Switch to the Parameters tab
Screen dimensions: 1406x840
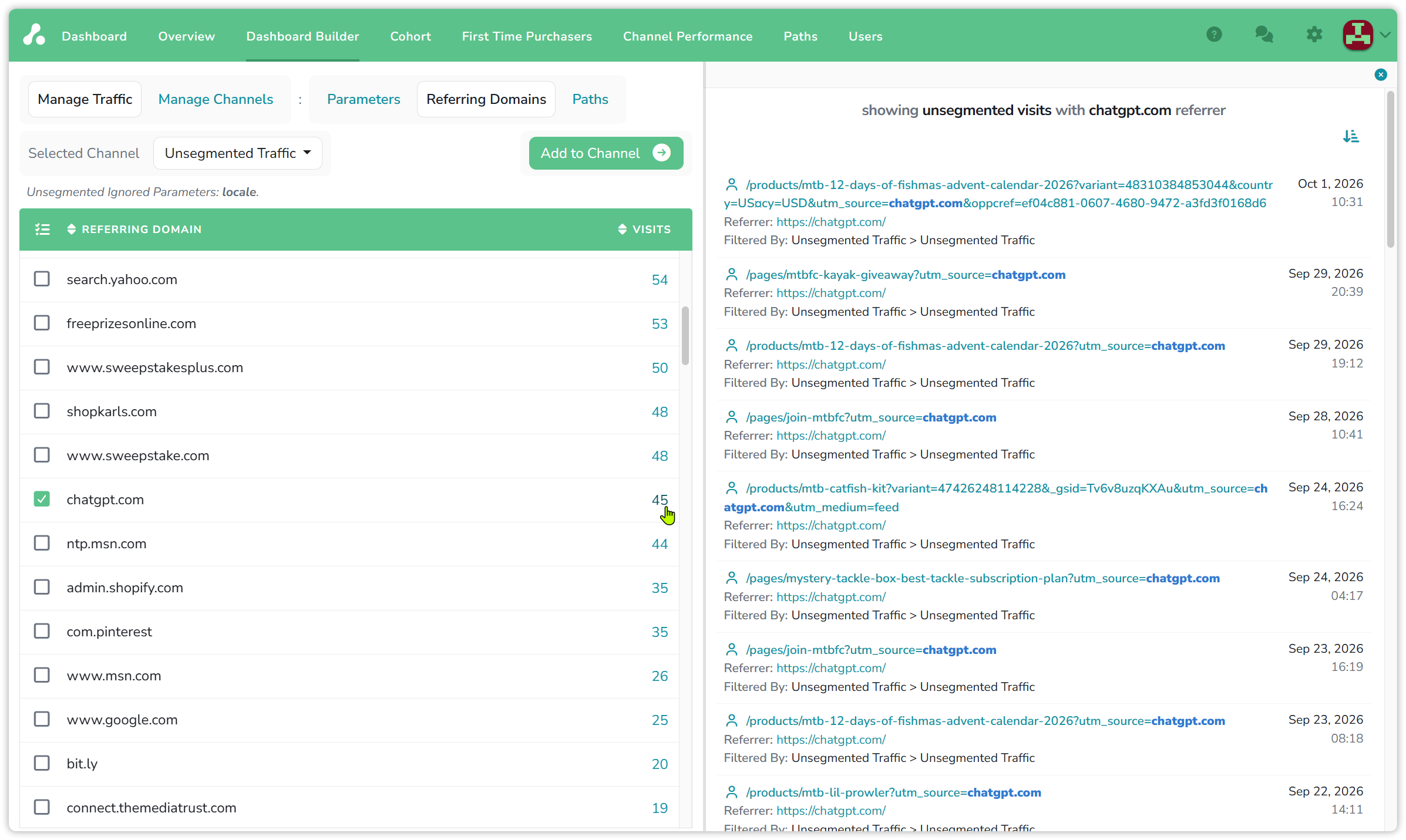(364, 99)
